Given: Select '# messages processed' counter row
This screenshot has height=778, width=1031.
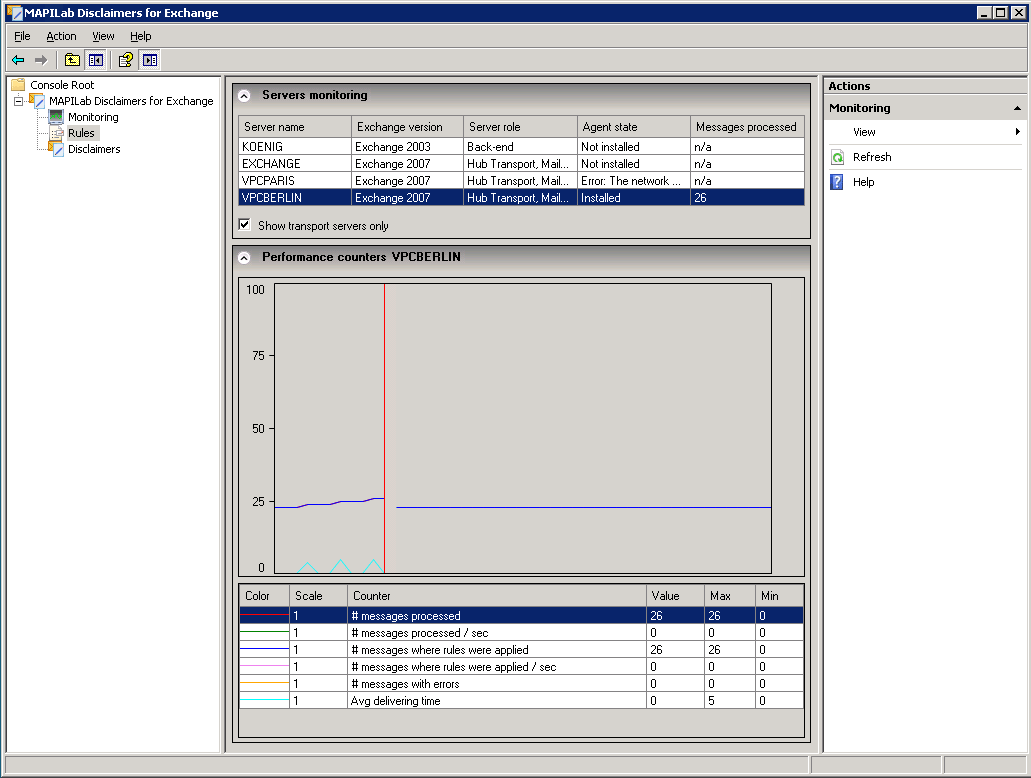Looking at the screenshot, I should [521, 616].
